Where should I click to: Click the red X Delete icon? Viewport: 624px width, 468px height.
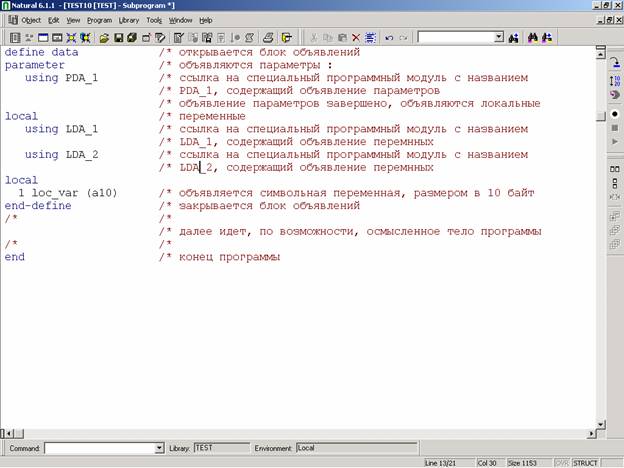tap(356, 37)
